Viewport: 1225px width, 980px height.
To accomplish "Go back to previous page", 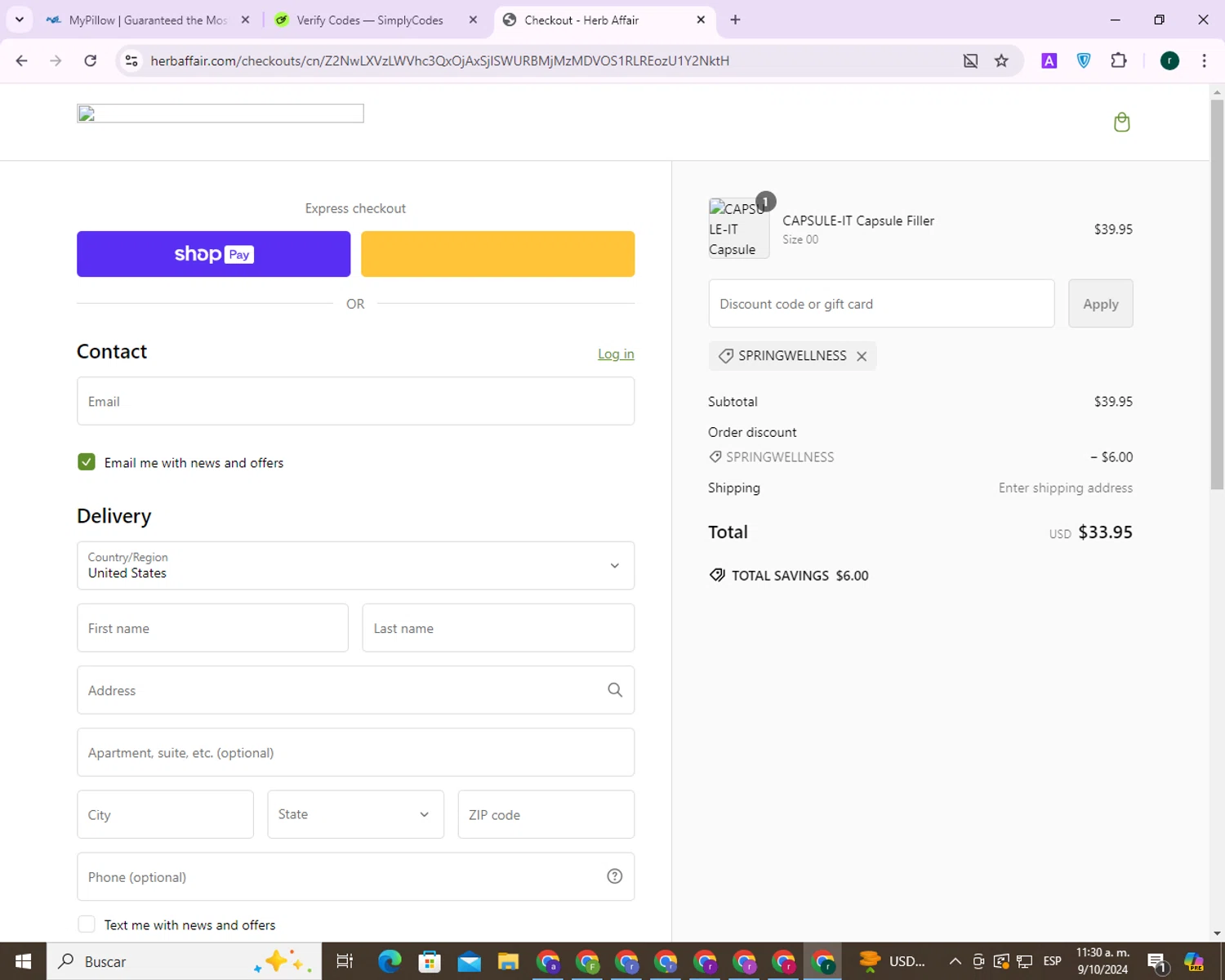I will coord(22,60).
